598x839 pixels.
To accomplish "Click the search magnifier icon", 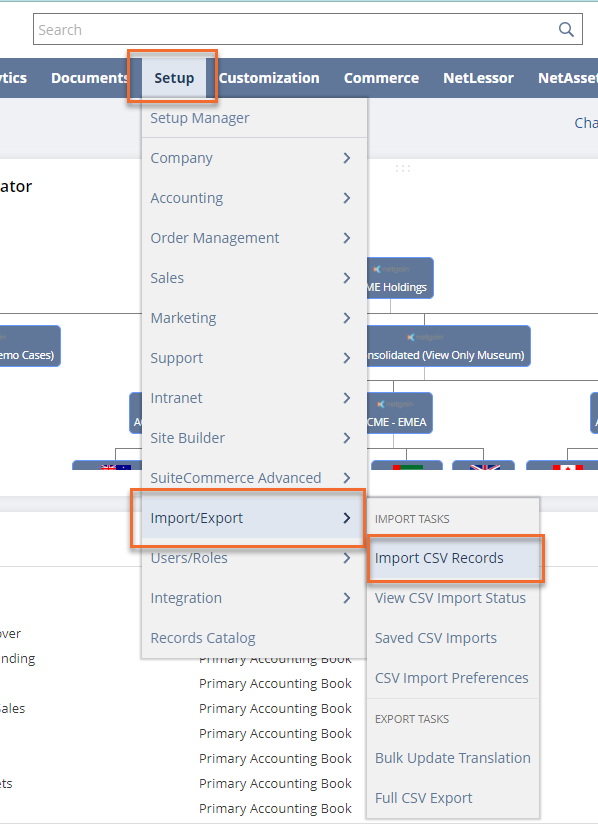I will (566, 29).
